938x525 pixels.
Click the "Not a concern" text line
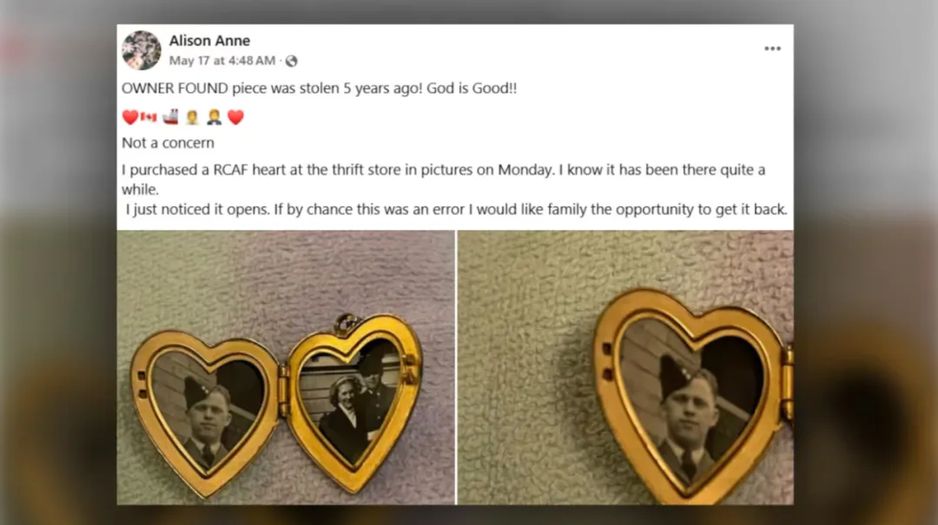168,143
